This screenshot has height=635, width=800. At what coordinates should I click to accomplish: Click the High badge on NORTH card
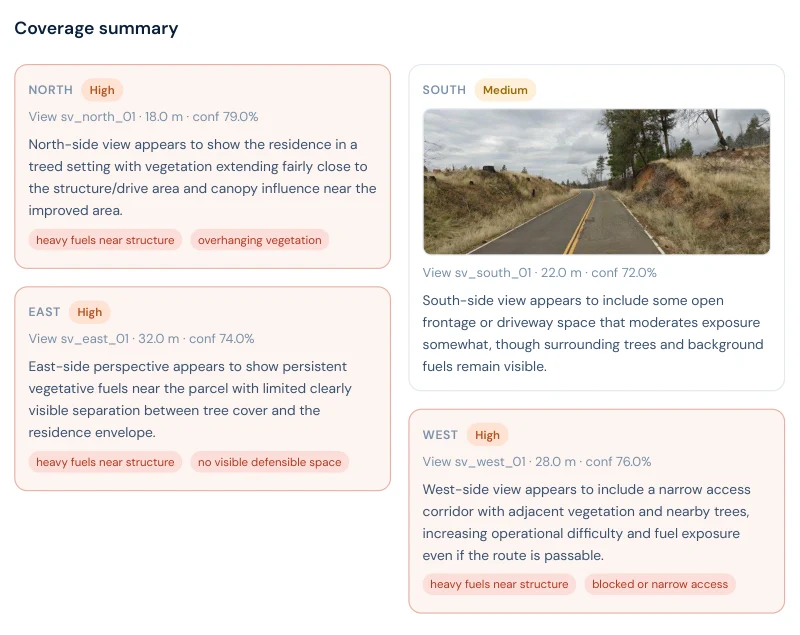(102, 90)
